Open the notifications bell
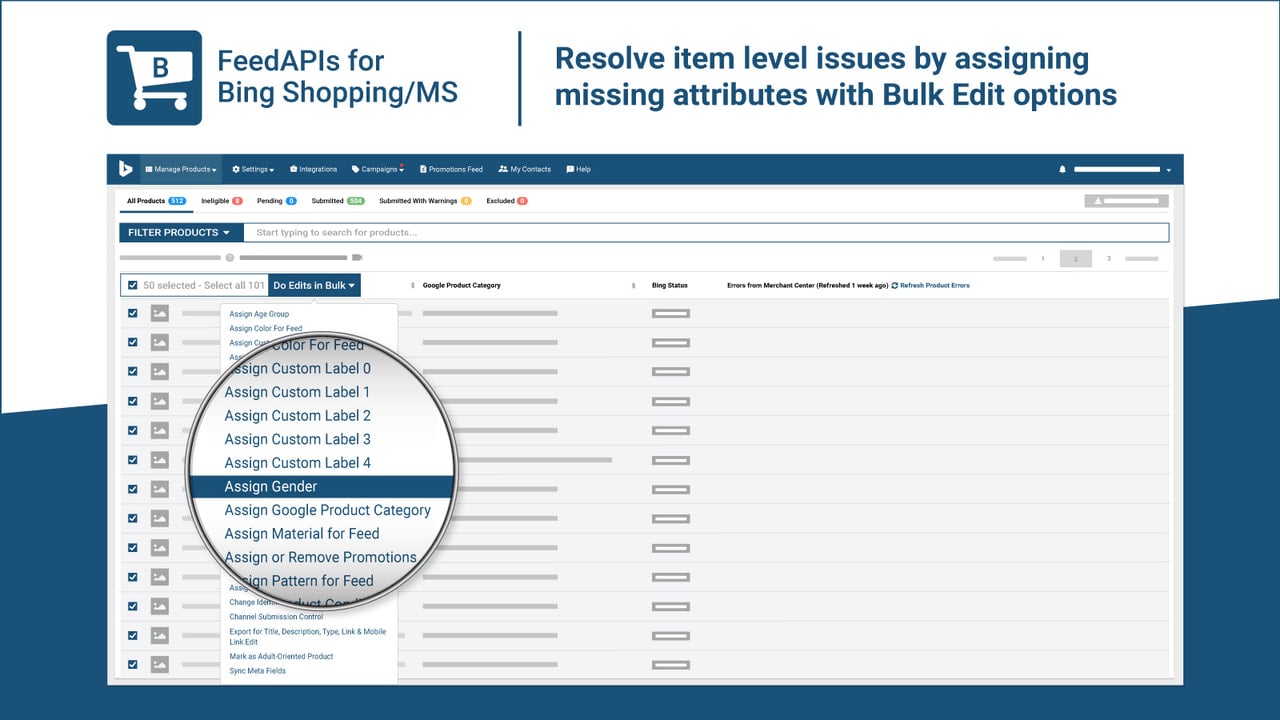The image size is (1280, 720). (1062, 169)
